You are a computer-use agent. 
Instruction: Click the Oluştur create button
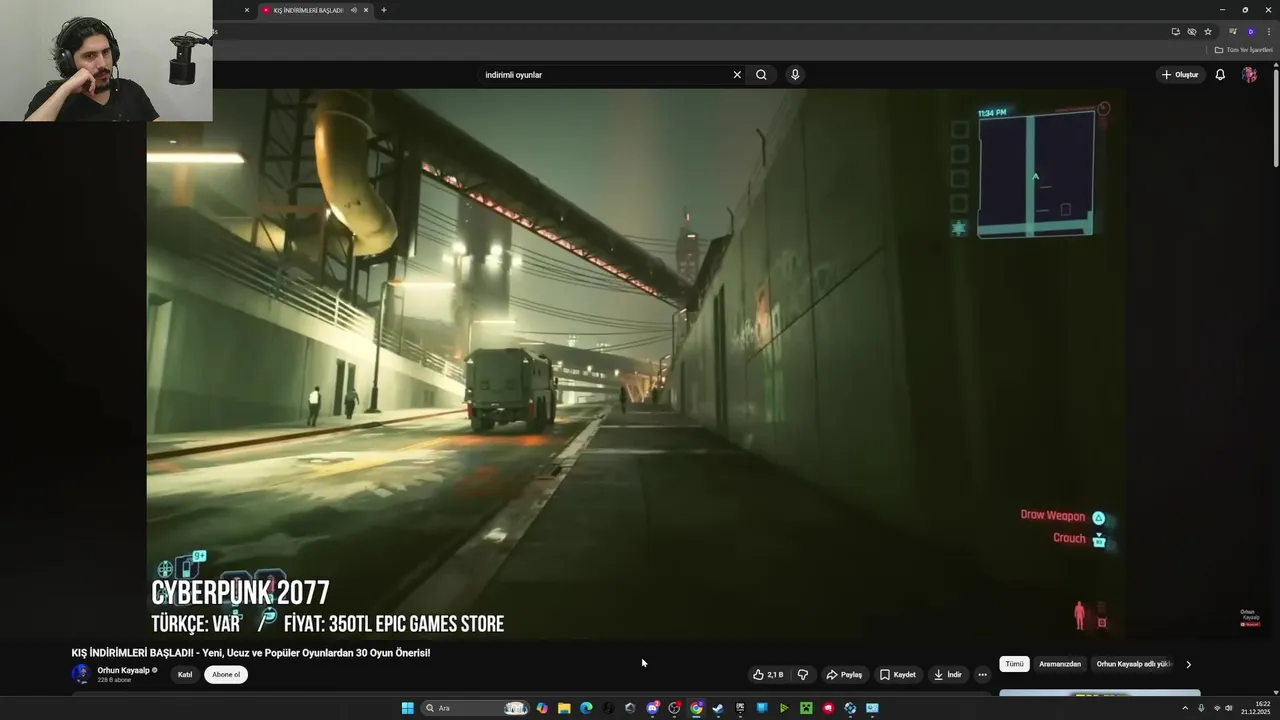coord(1180,75)
